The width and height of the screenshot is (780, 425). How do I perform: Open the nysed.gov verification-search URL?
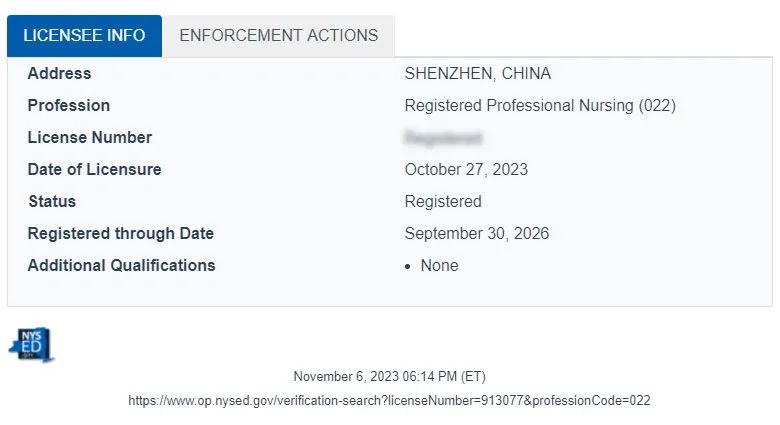389,401
